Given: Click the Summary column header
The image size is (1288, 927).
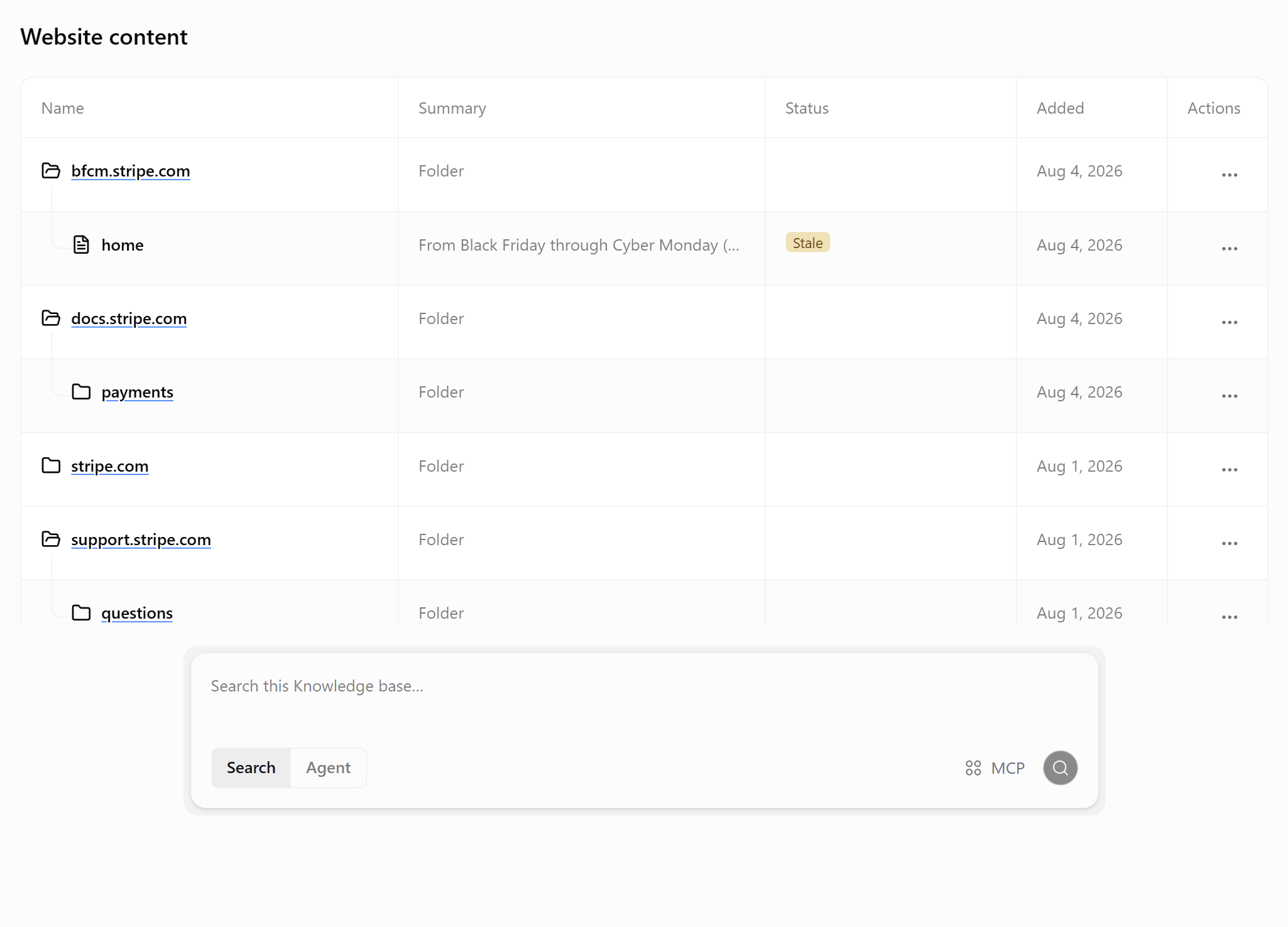Looking at the screenshot, I should 452,108.
